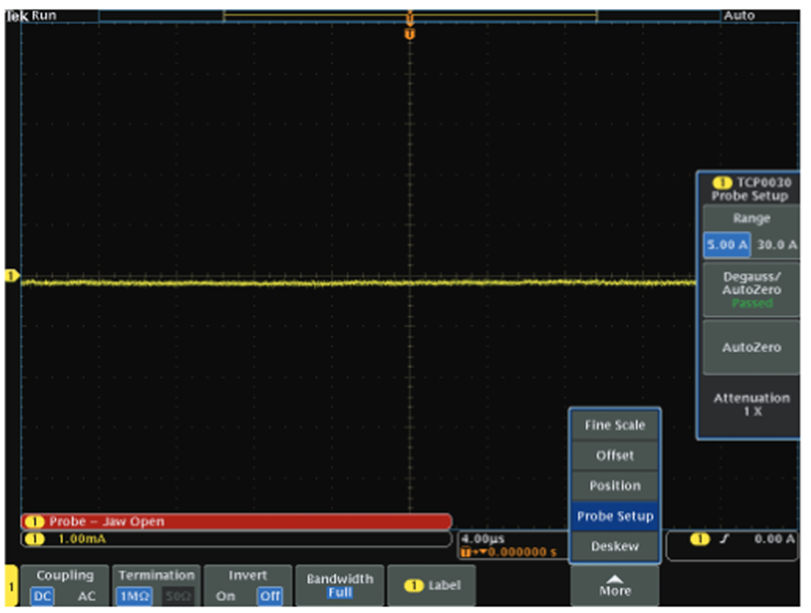The width and height of the screenshot is (811, 613).
Task: Turn Invert On
Action: tap(225, 594)
